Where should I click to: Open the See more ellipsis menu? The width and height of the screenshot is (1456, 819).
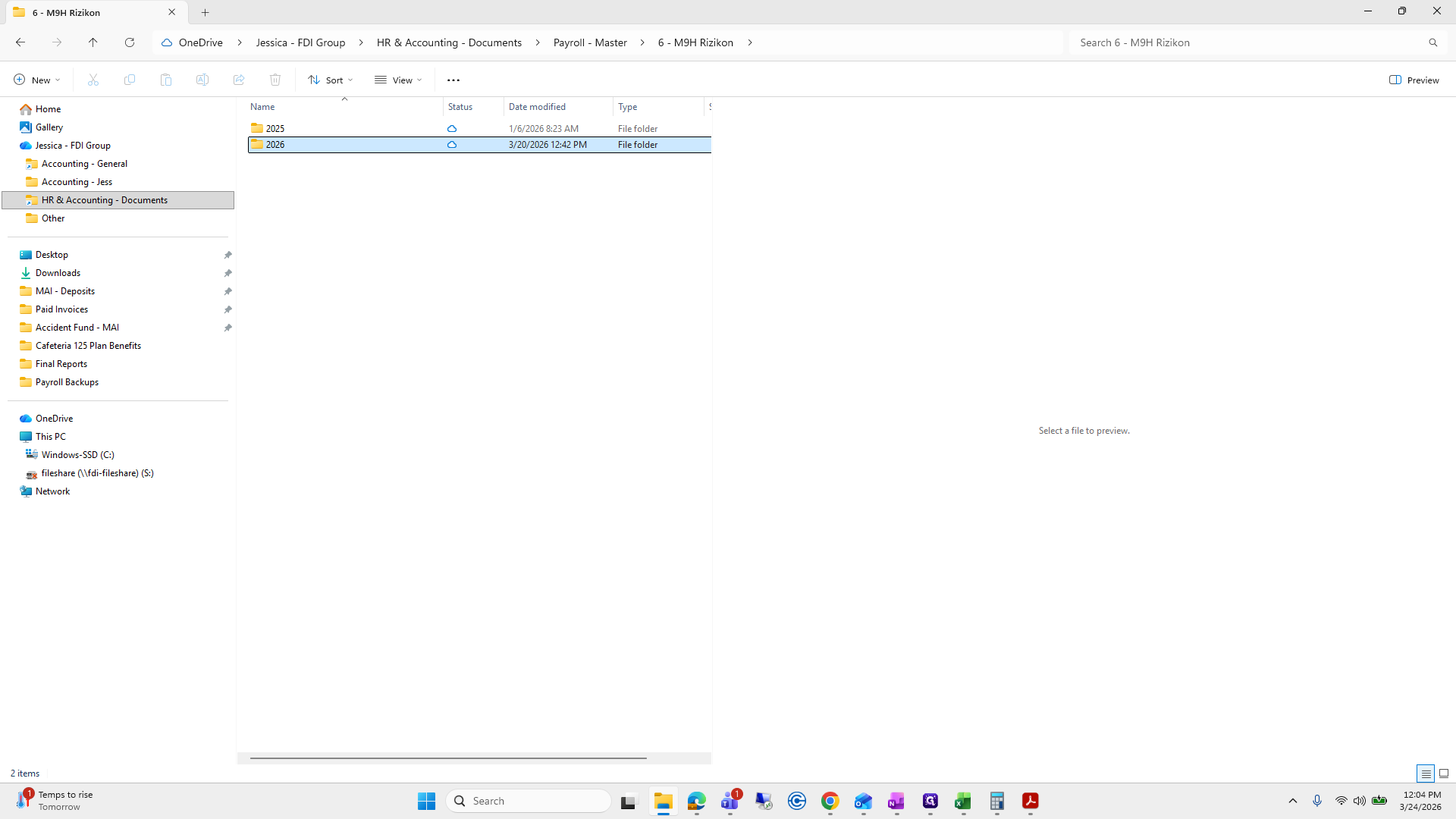click(453, 80)
